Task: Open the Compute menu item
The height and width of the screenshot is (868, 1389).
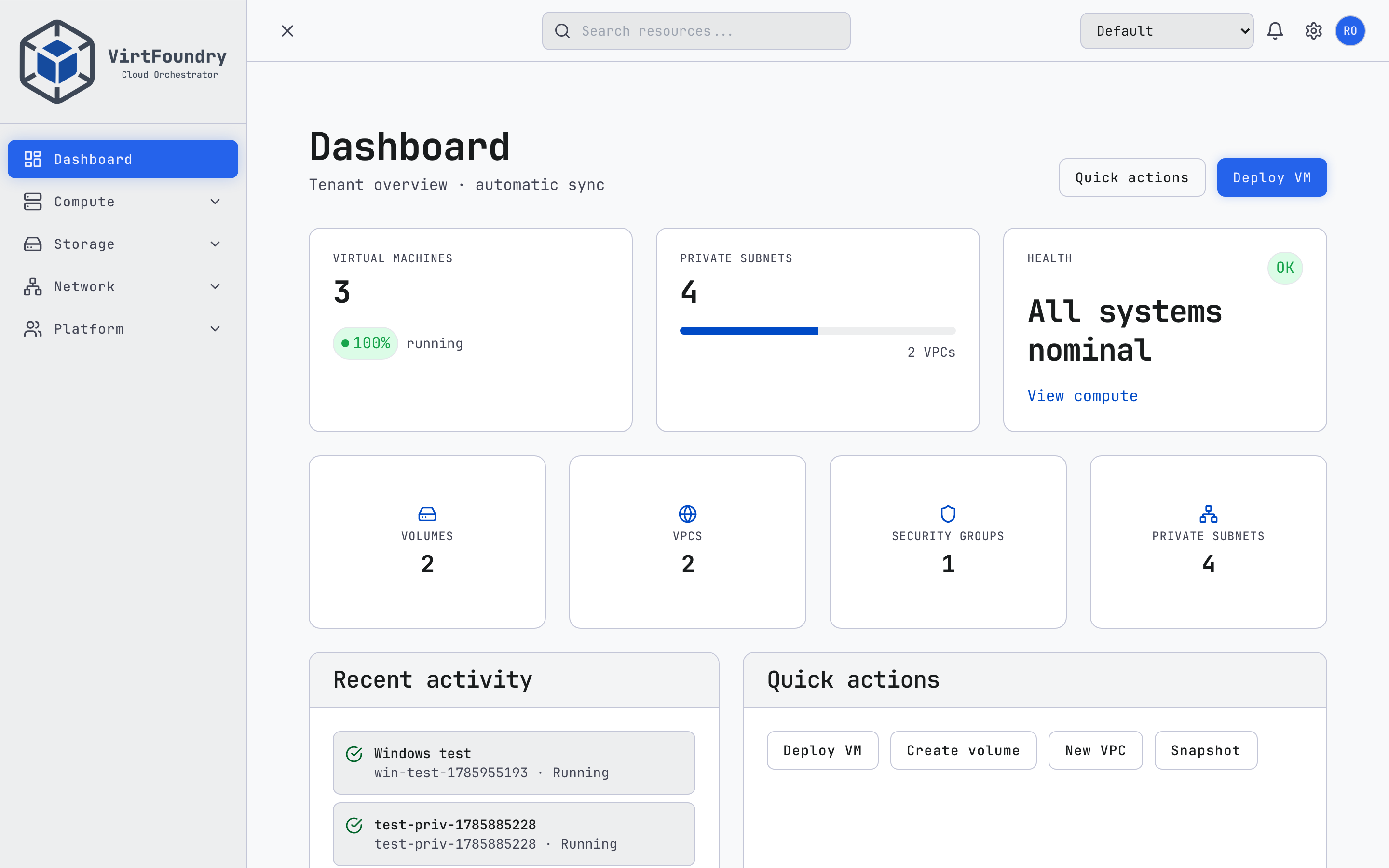Action: [123, 202]
